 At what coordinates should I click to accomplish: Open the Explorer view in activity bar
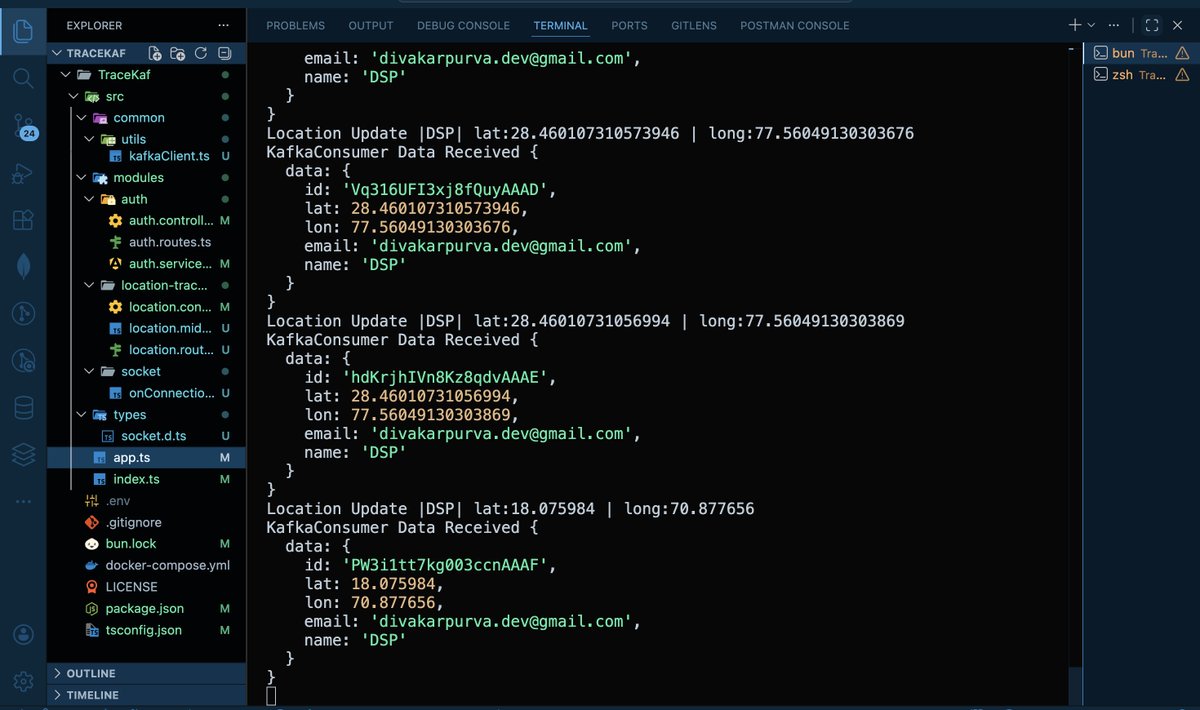pos(23,30)
